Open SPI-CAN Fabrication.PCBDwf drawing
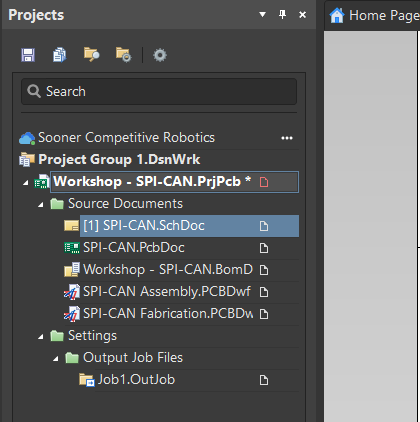Screen dimensions: 420x422 pos(168,314)
